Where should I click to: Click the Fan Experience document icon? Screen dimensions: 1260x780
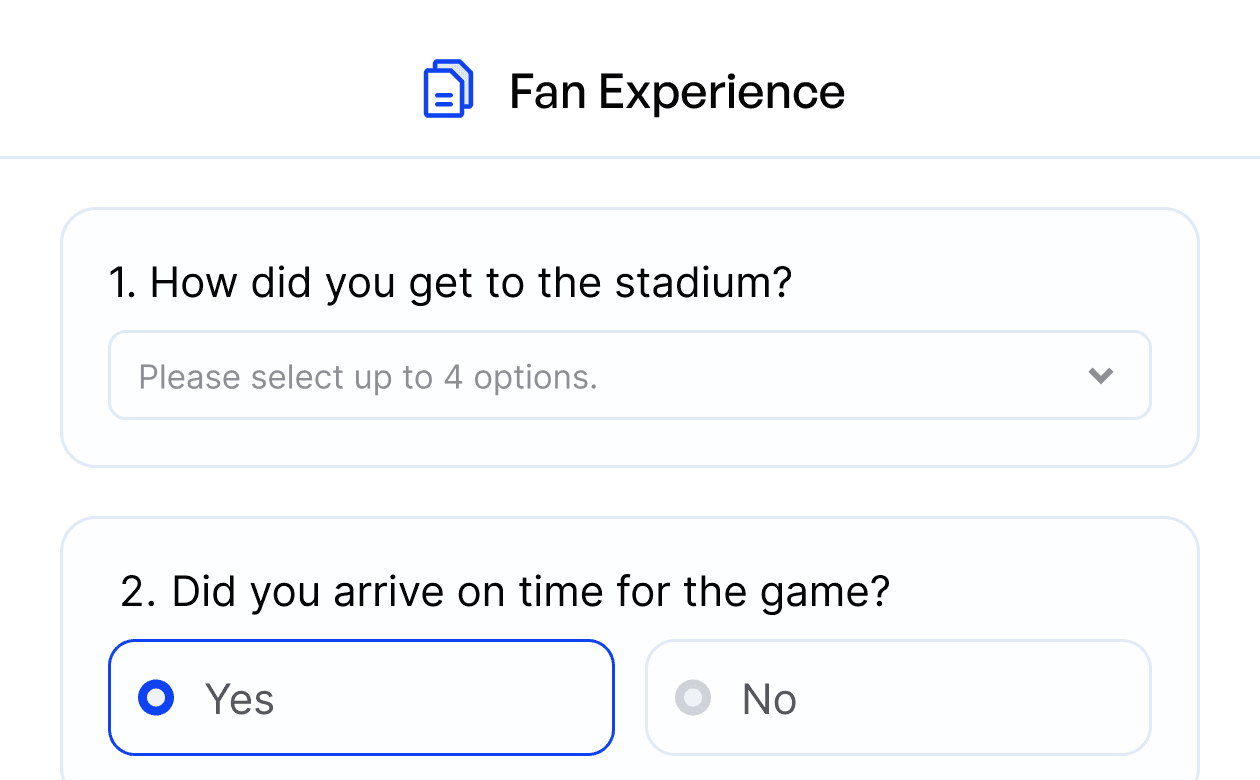[x=447, y=90]
